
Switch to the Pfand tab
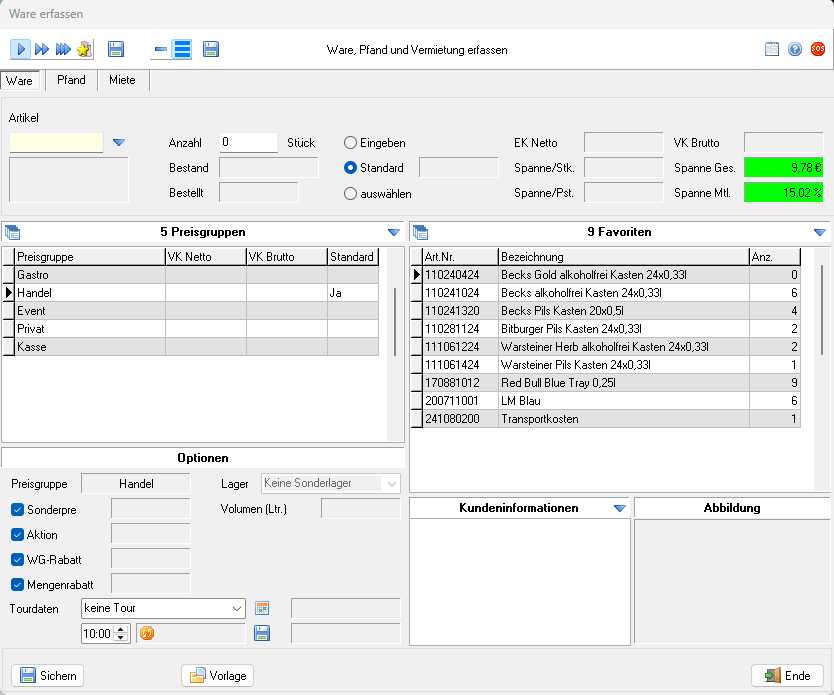point(71,80)
